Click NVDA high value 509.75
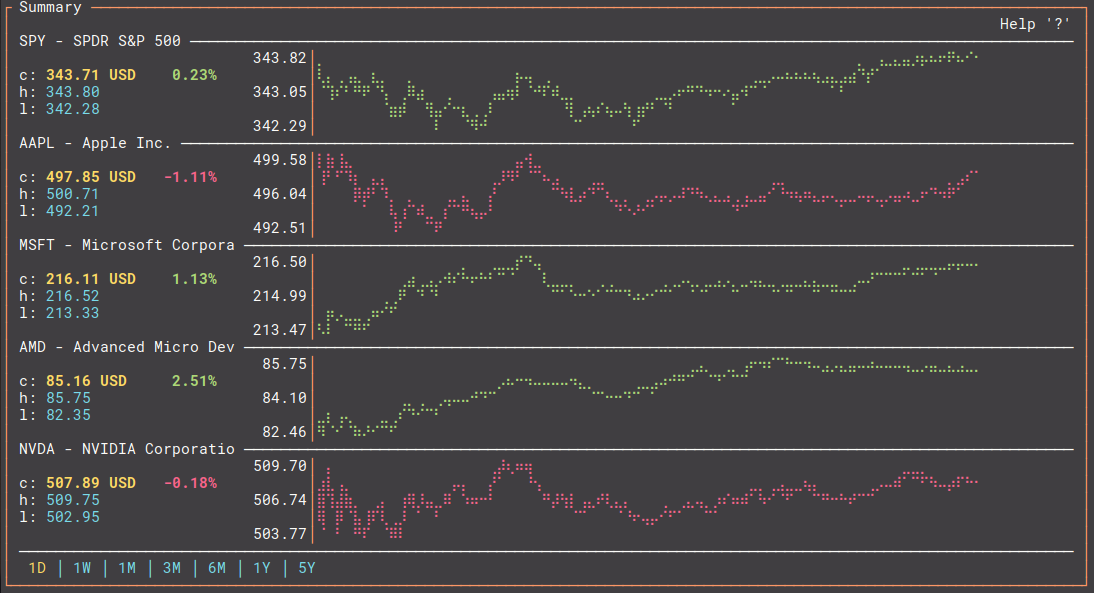Viewport: 1094px width, 593px height. [73, 500]
